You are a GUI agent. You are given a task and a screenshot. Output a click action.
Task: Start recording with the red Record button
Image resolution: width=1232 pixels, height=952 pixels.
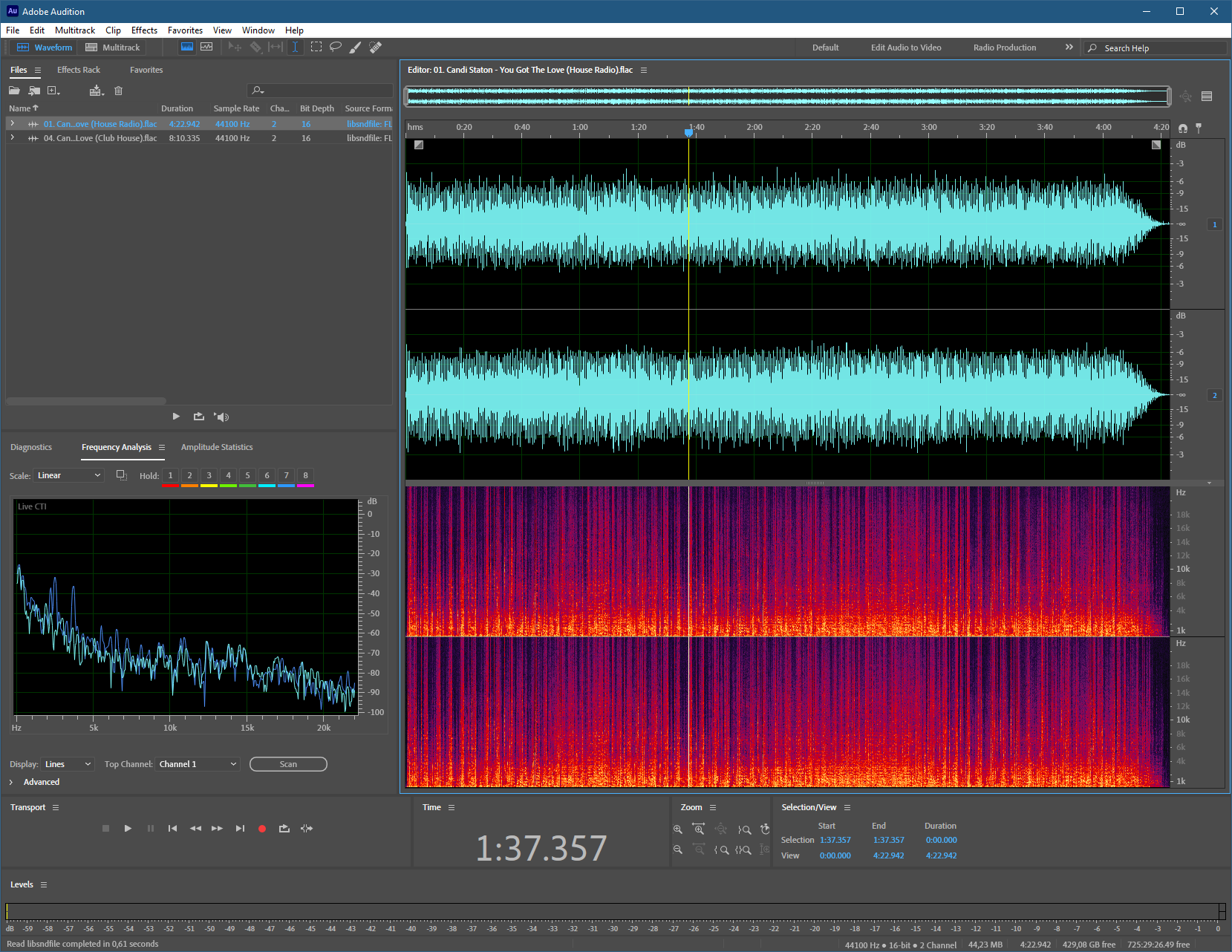pyautogui.click(x=262, y=828)
